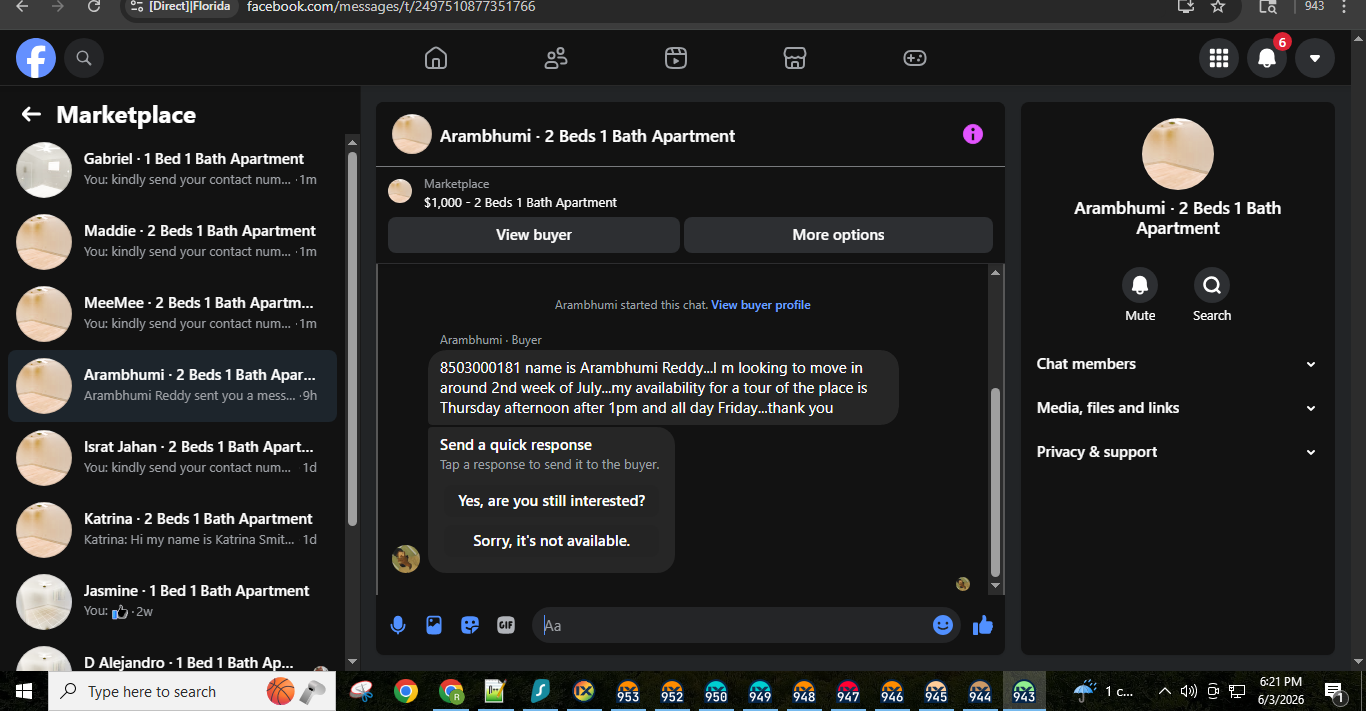This screenshot has height=711, width=1366.
Task: Open the Friends icon in top navigation
Action: click(556, 58)
